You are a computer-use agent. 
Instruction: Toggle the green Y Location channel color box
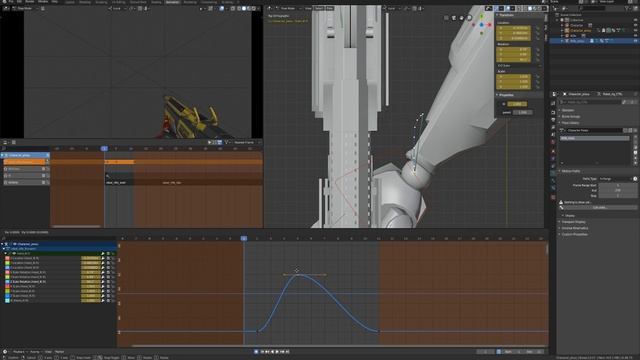click(7, 263)
